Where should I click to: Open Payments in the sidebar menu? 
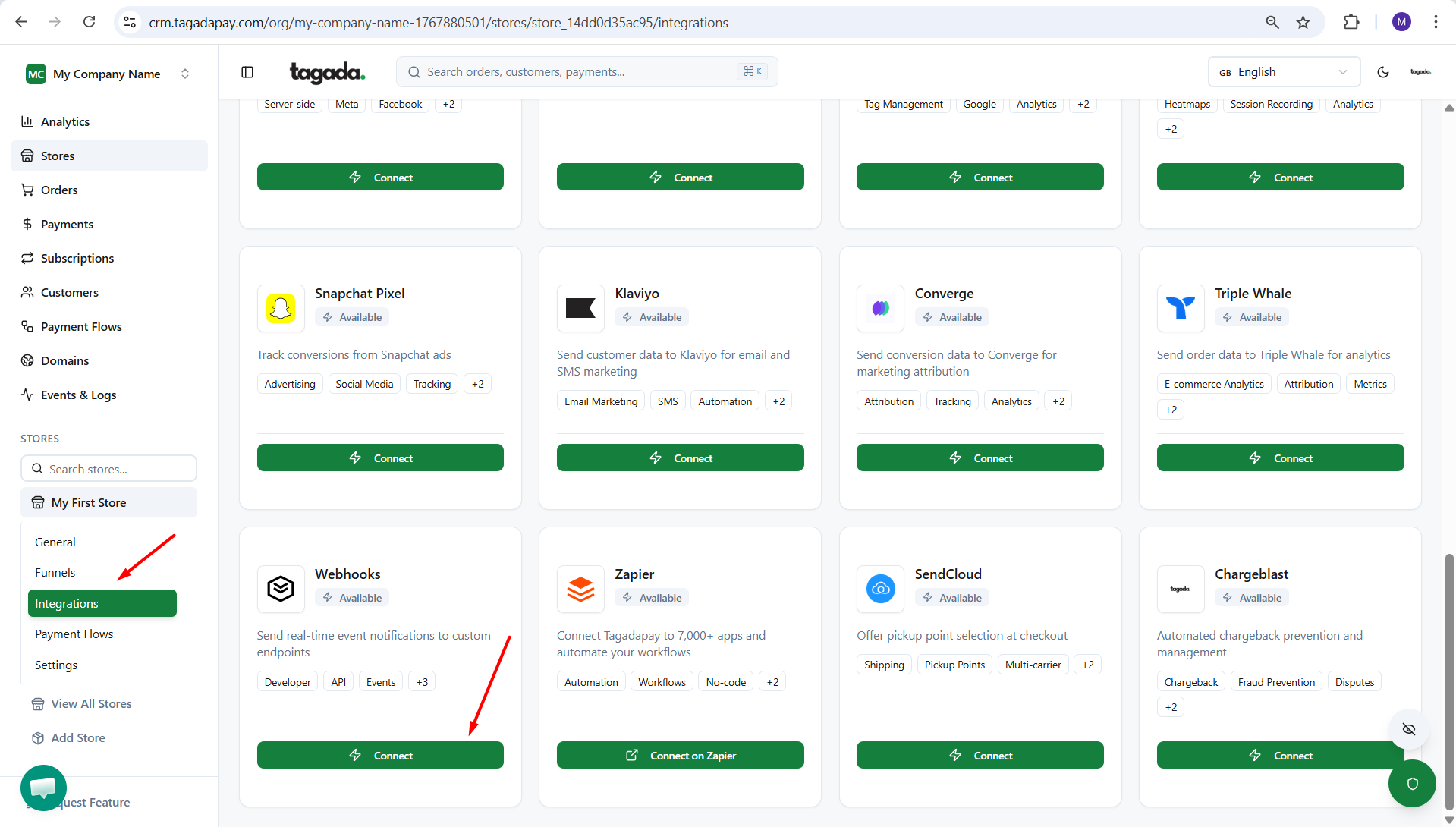pos(67,224)
